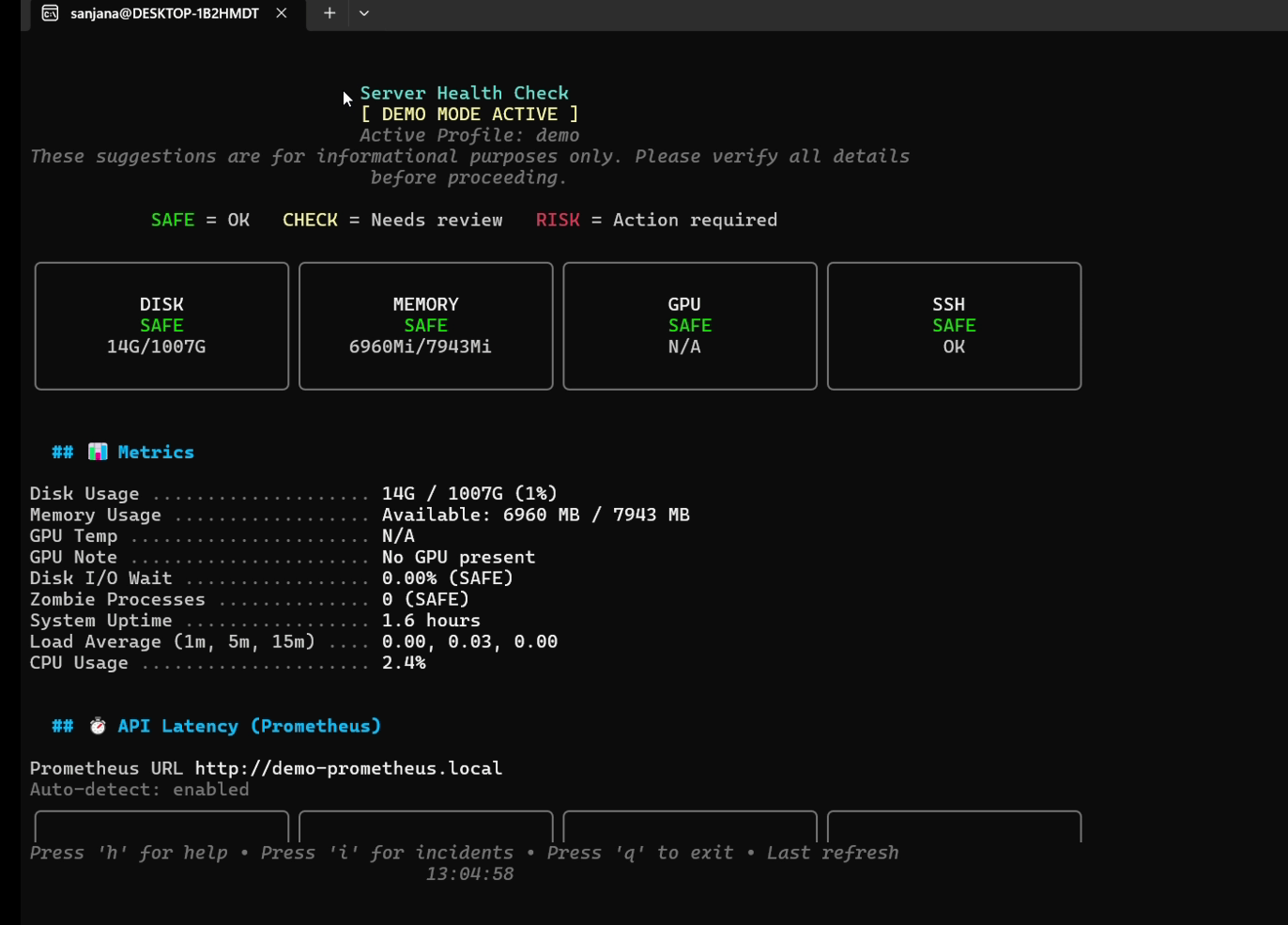Select the GPU status card

click(x=690, y=326)
